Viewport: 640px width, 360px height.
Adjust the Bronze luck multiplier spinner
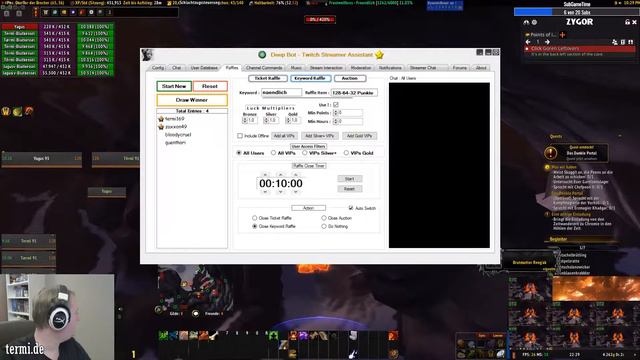point(245,120)
